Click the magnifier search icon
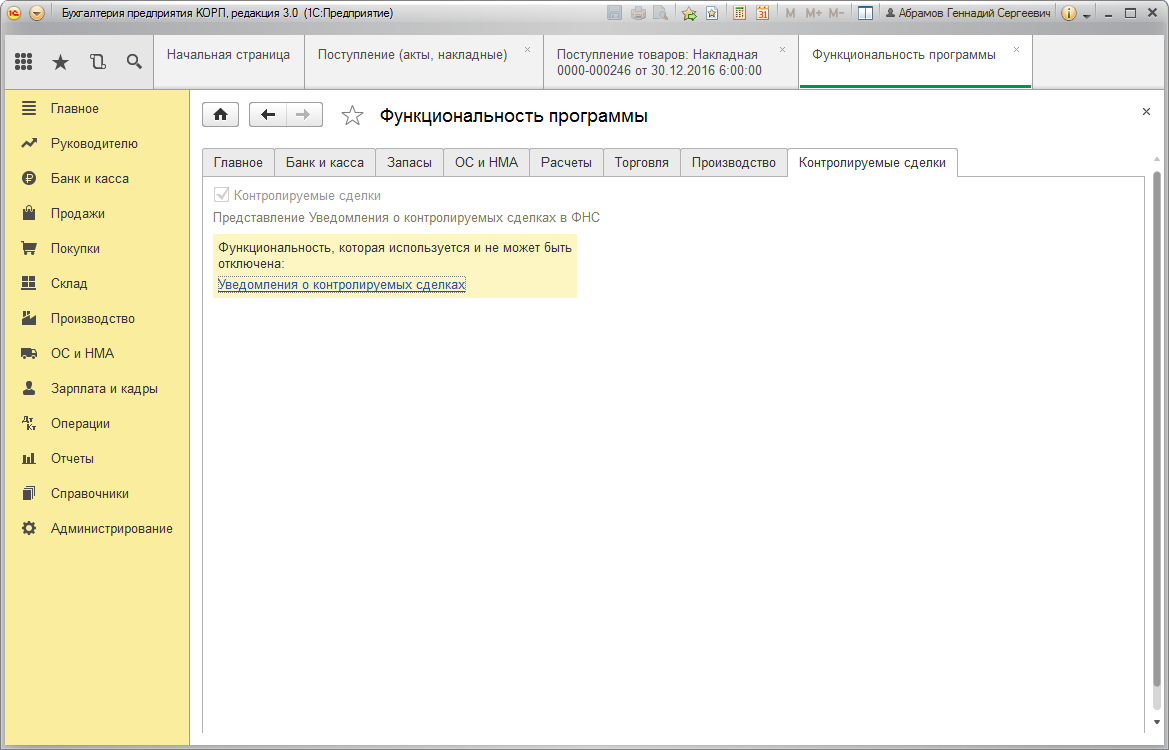The height and width of the screenshot is (750, 1169). click(134, 62)
